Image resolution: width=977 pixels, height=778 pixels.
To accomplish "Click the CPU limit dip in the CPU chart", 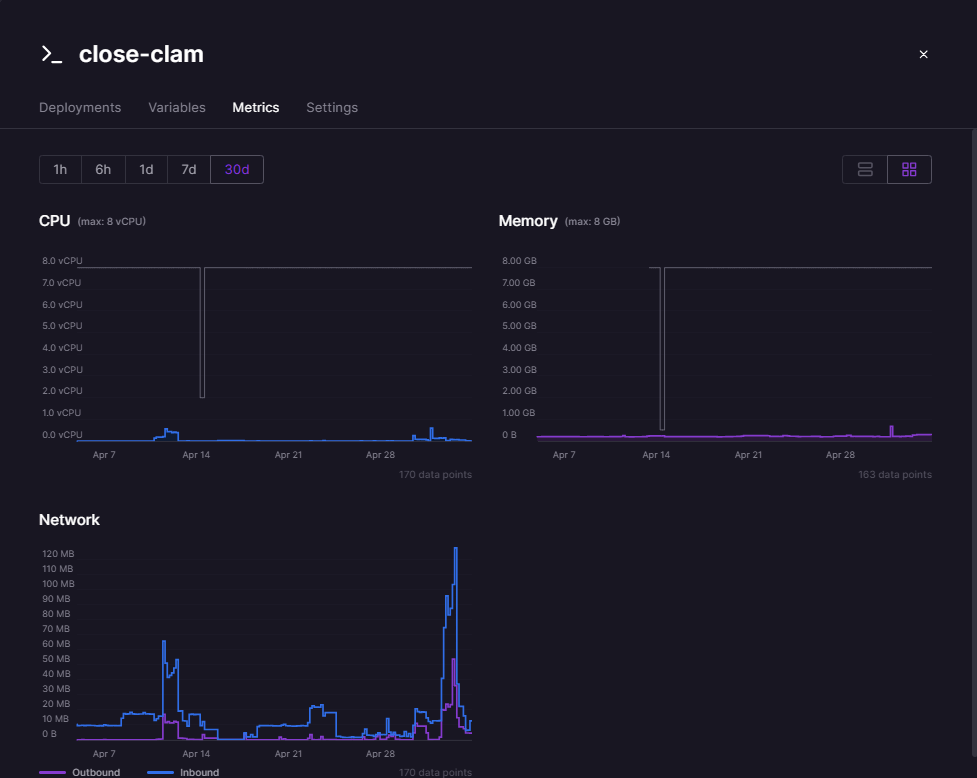I will (x=203, y=333).
